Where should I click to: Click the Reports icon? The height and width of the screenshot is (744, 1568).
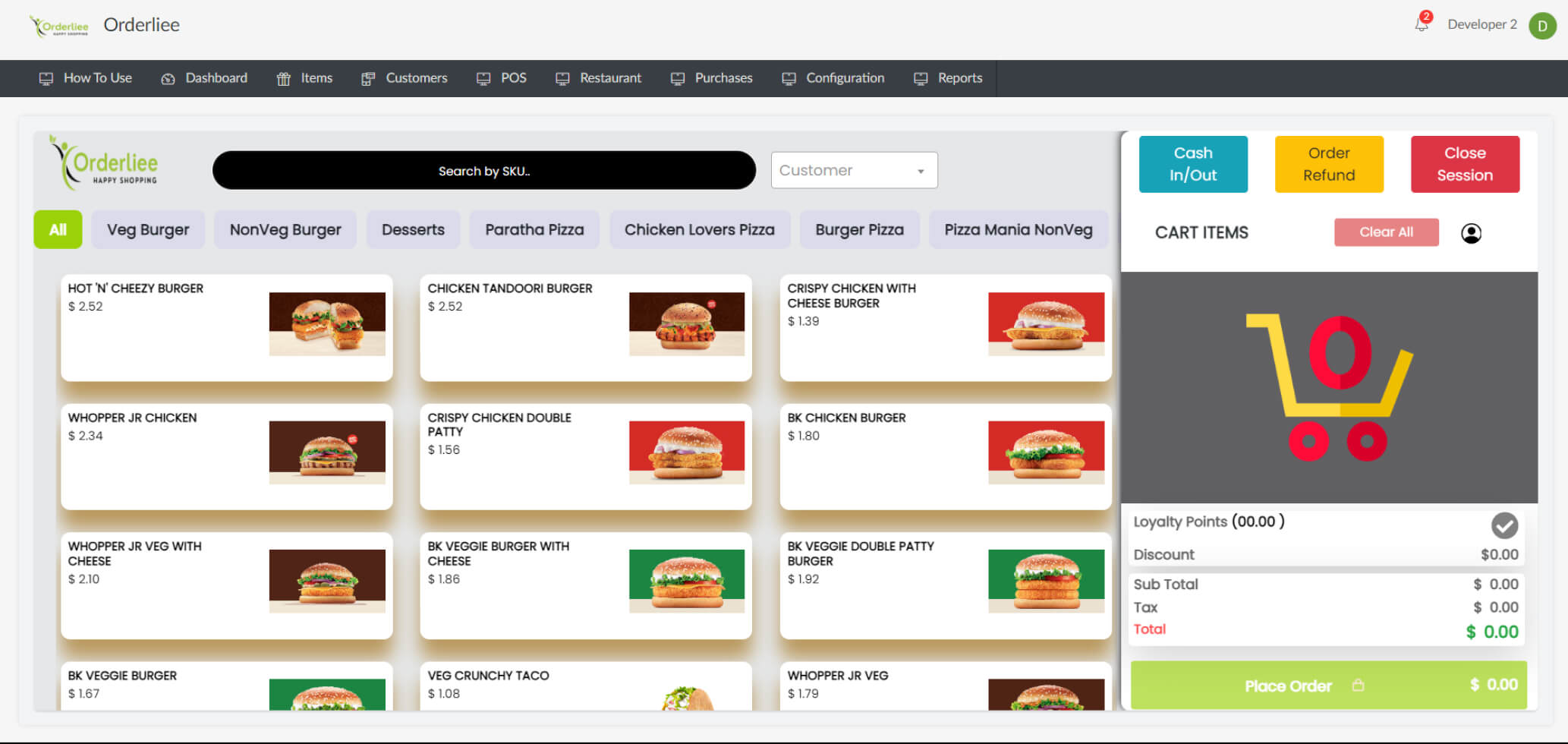click(x=920, y=77)
